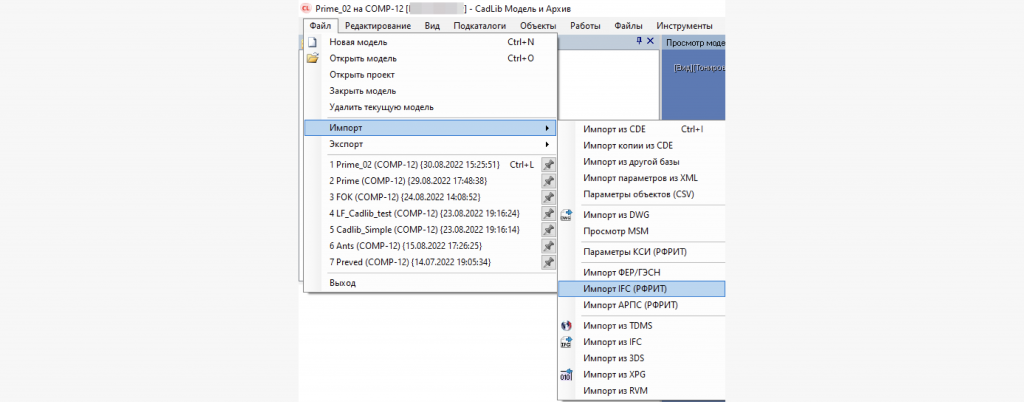Click the Импорт submenu arrow

(x=546, y=128)
